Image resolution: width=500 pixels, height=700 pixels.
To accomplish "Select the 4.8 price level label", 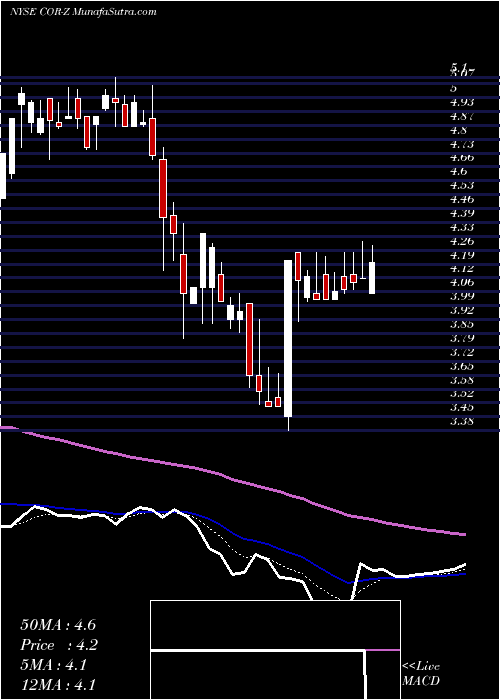I will (x=459, y=130).
